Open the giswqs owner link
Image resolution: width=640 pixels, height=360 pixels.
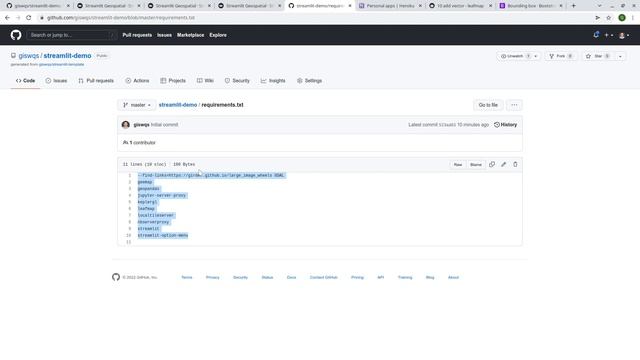coord(29,56)
